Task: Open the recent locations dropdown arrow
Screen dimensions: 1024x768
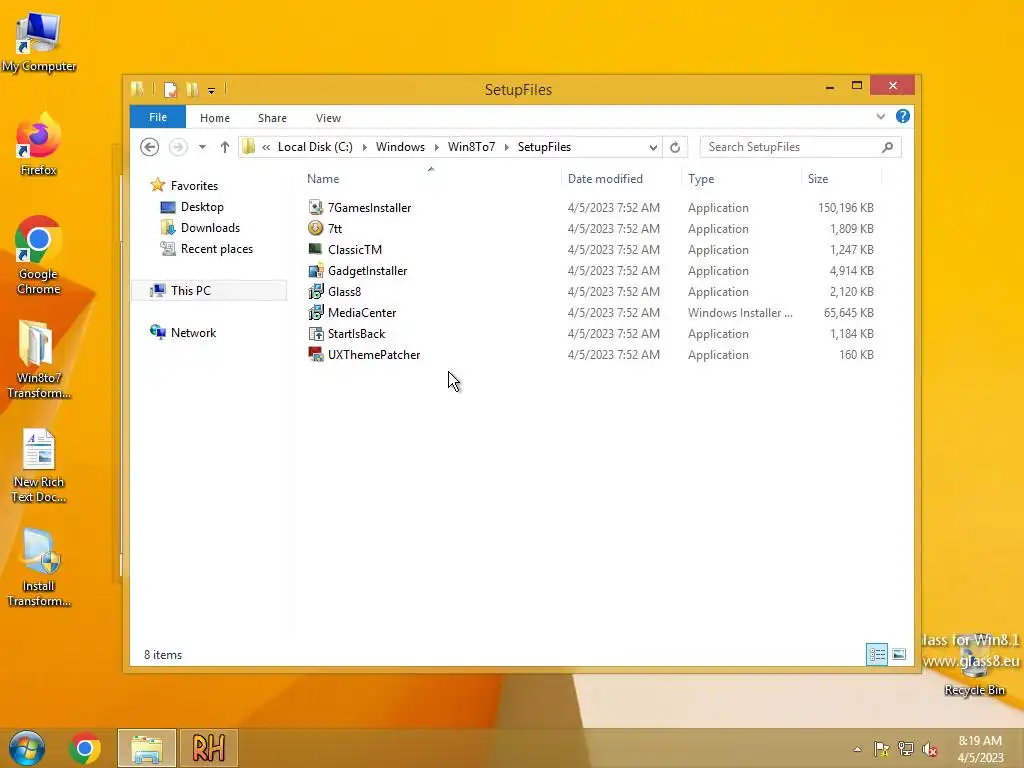Action: click(x=202, y=147)
